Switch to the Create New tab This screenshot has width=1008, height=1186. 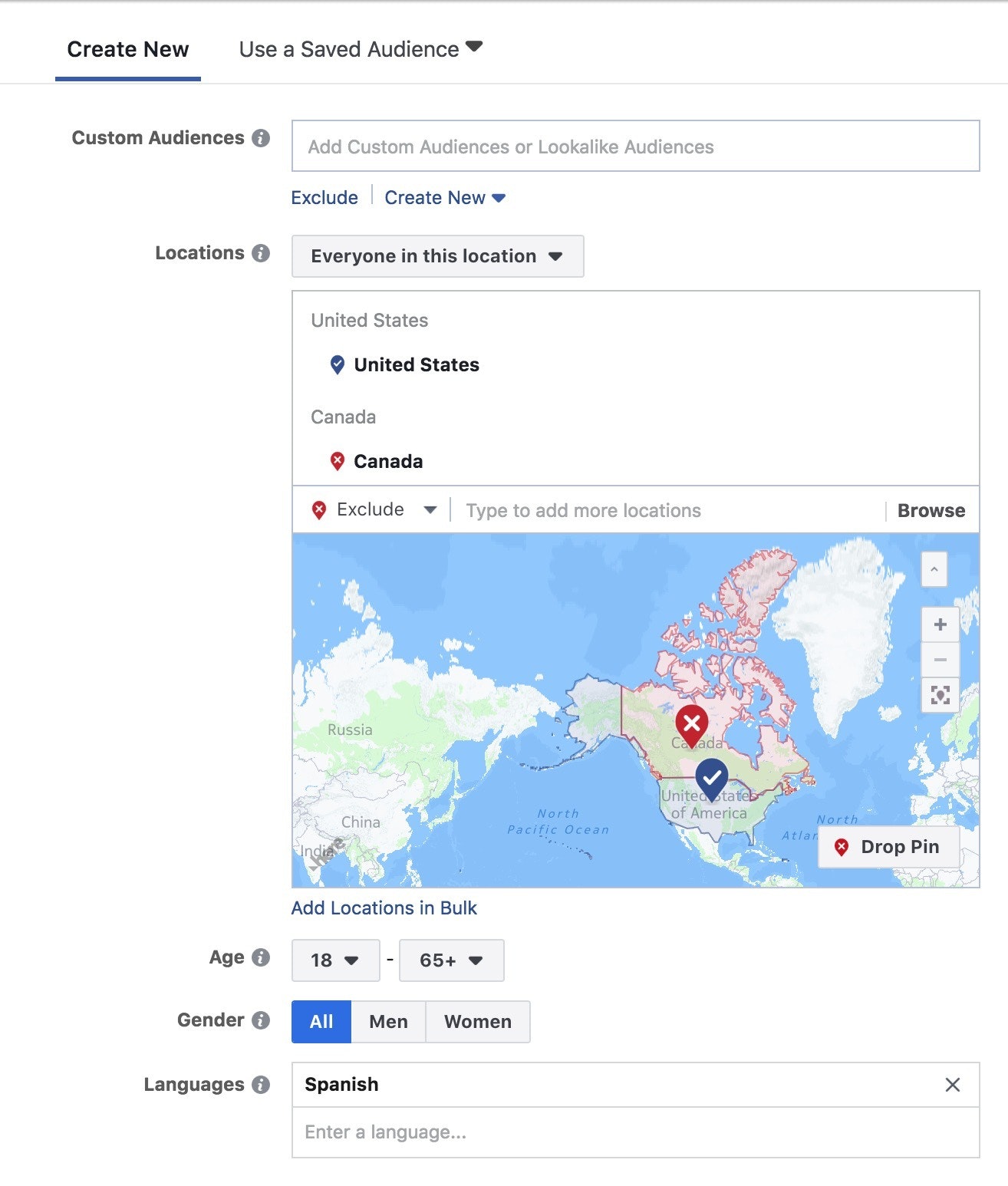[128, 50]
